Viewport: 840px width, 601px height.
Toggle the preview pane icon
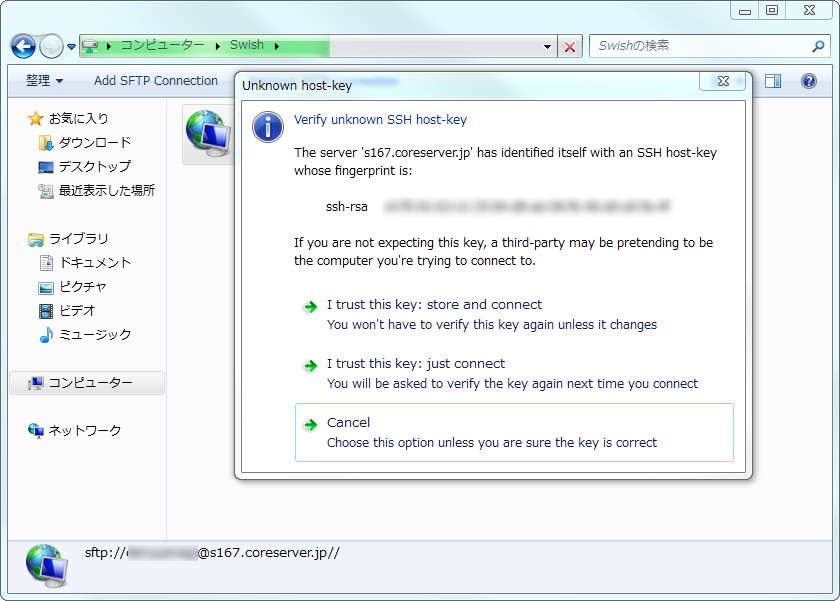coord(772,81)
